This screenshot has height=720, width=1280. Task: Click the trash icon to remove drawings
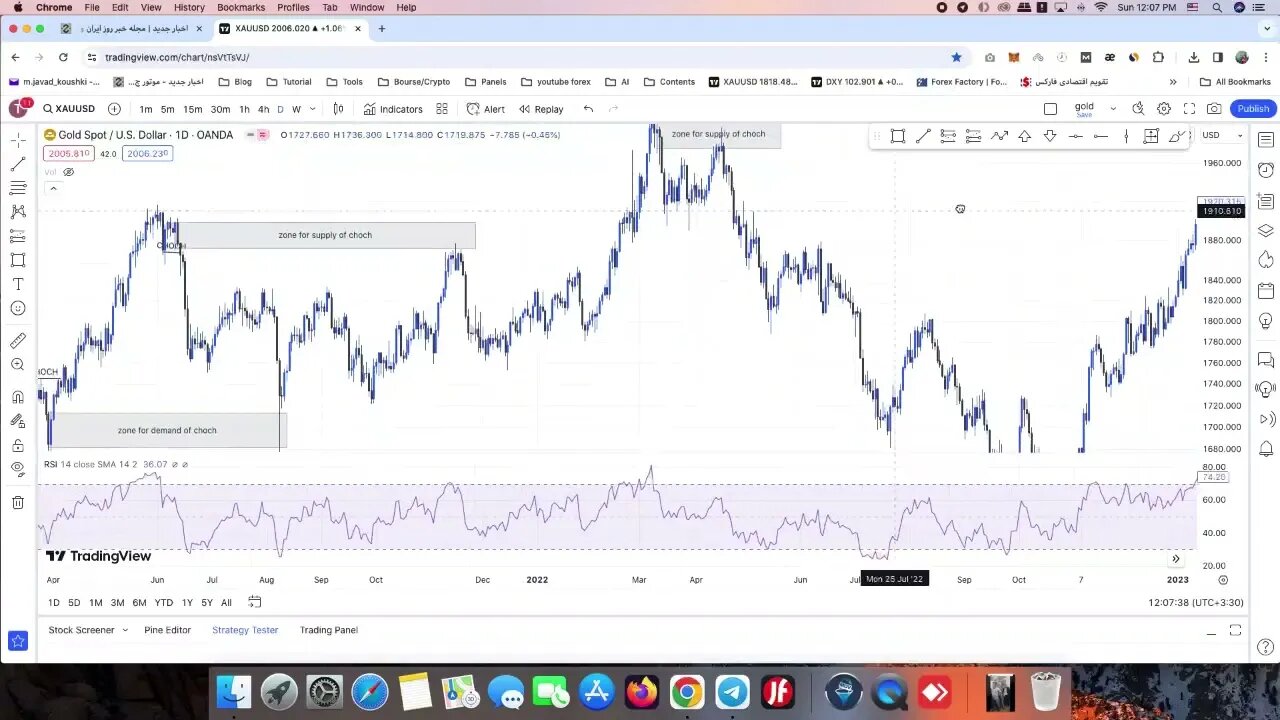pos(18,503)
